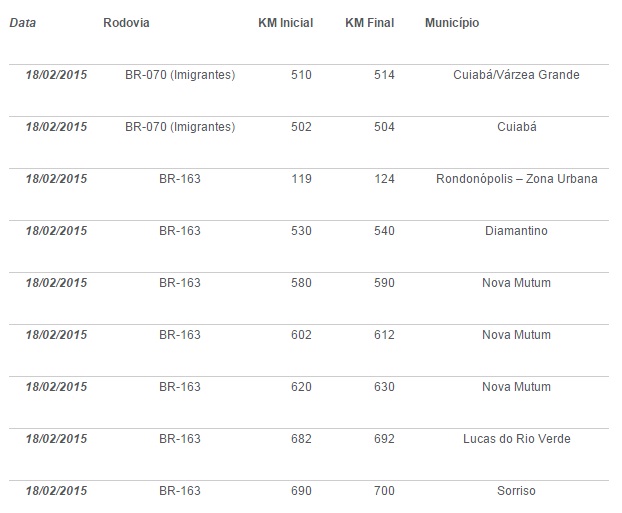Click KM Inicial value 119
Screen dimensions: 622x513
click(x=301, y=179)
